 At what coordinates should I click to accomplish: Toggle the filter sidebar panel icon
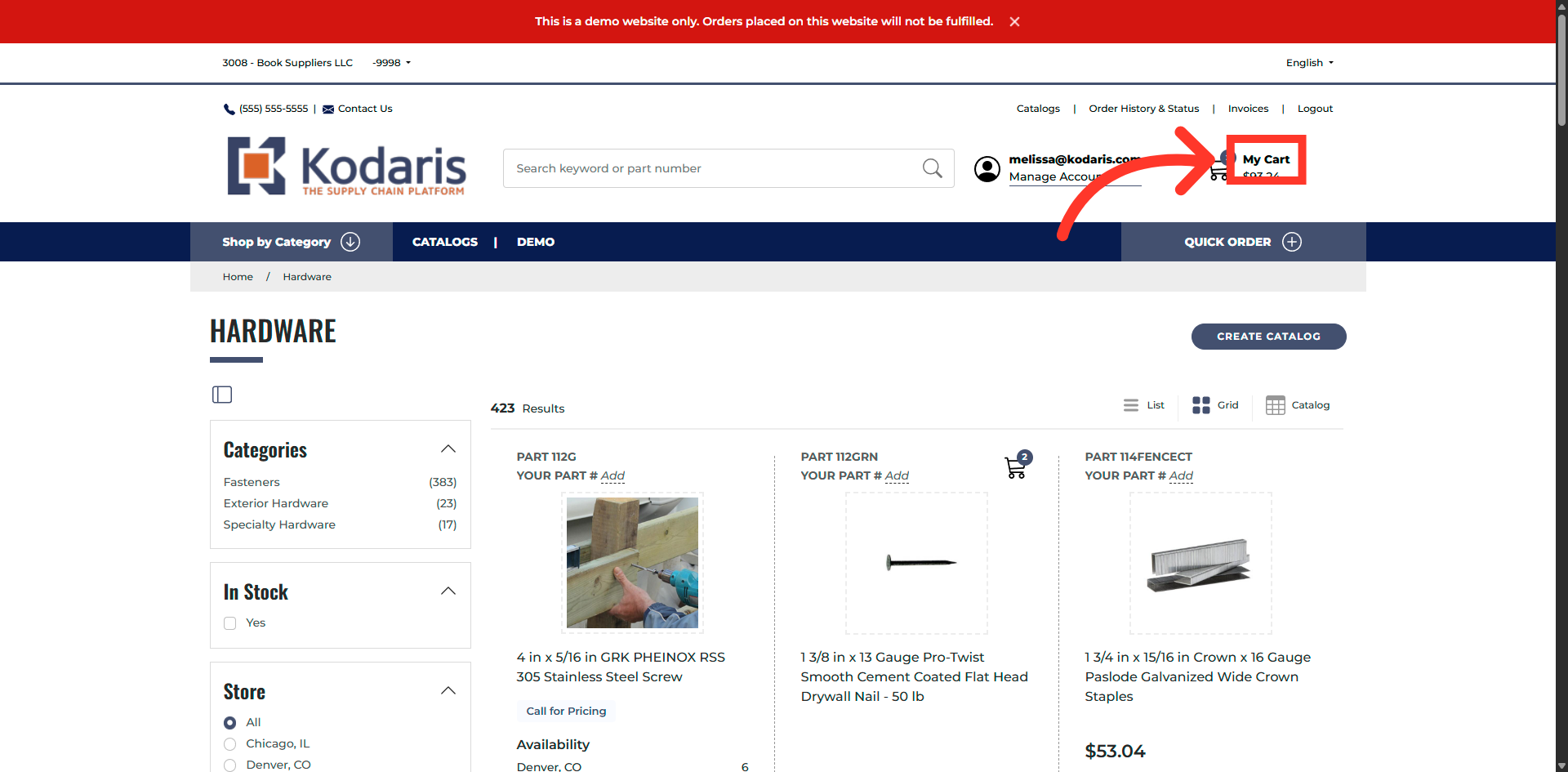click(222, 395)
